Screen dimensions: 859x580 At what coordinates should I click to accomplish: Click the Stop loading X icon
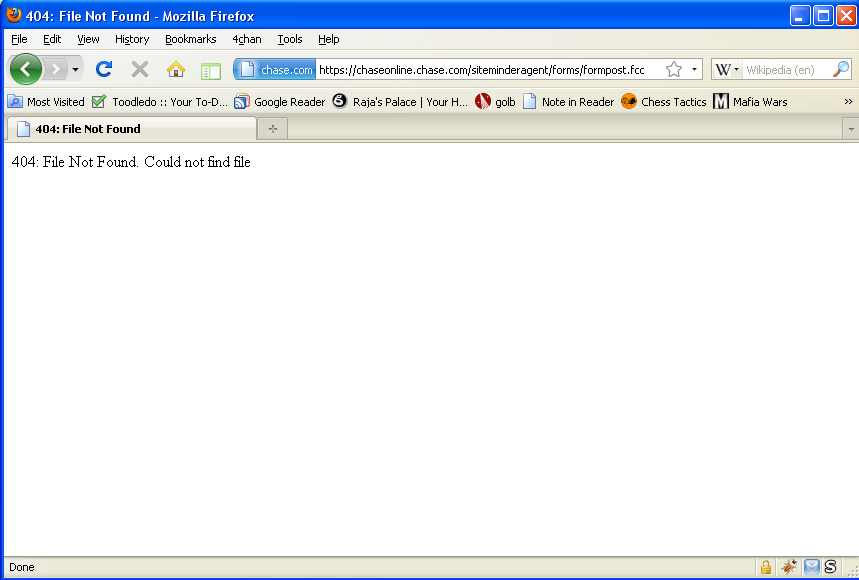[140, 69]
